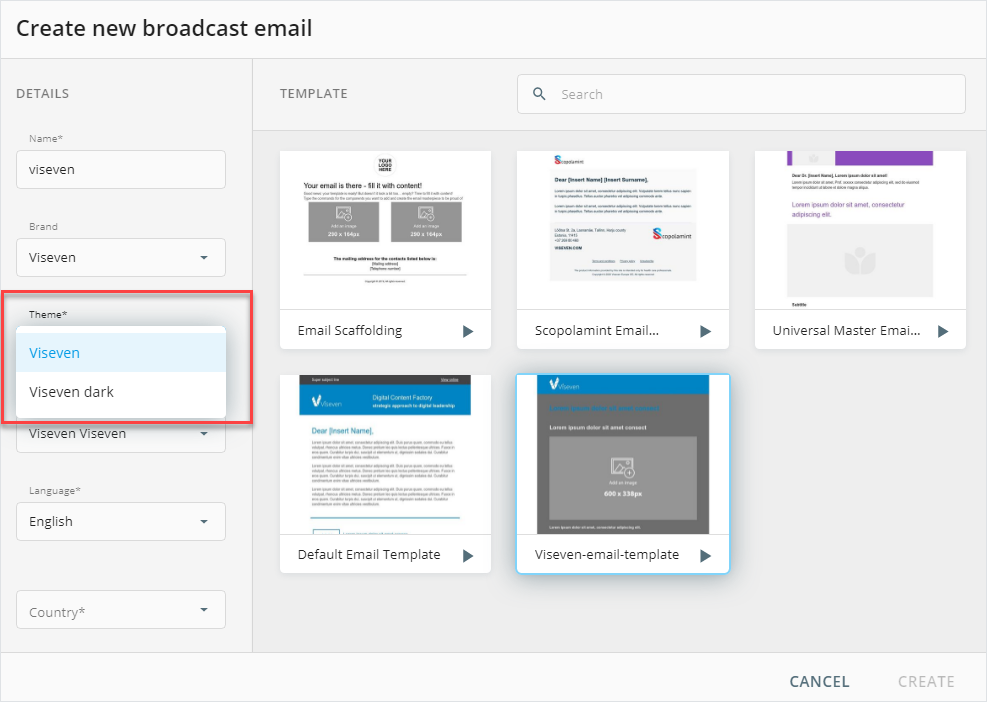The image size is (987, 702).
Task: Preview the Scopolamint Email template play icon
Action: (705, 331)
